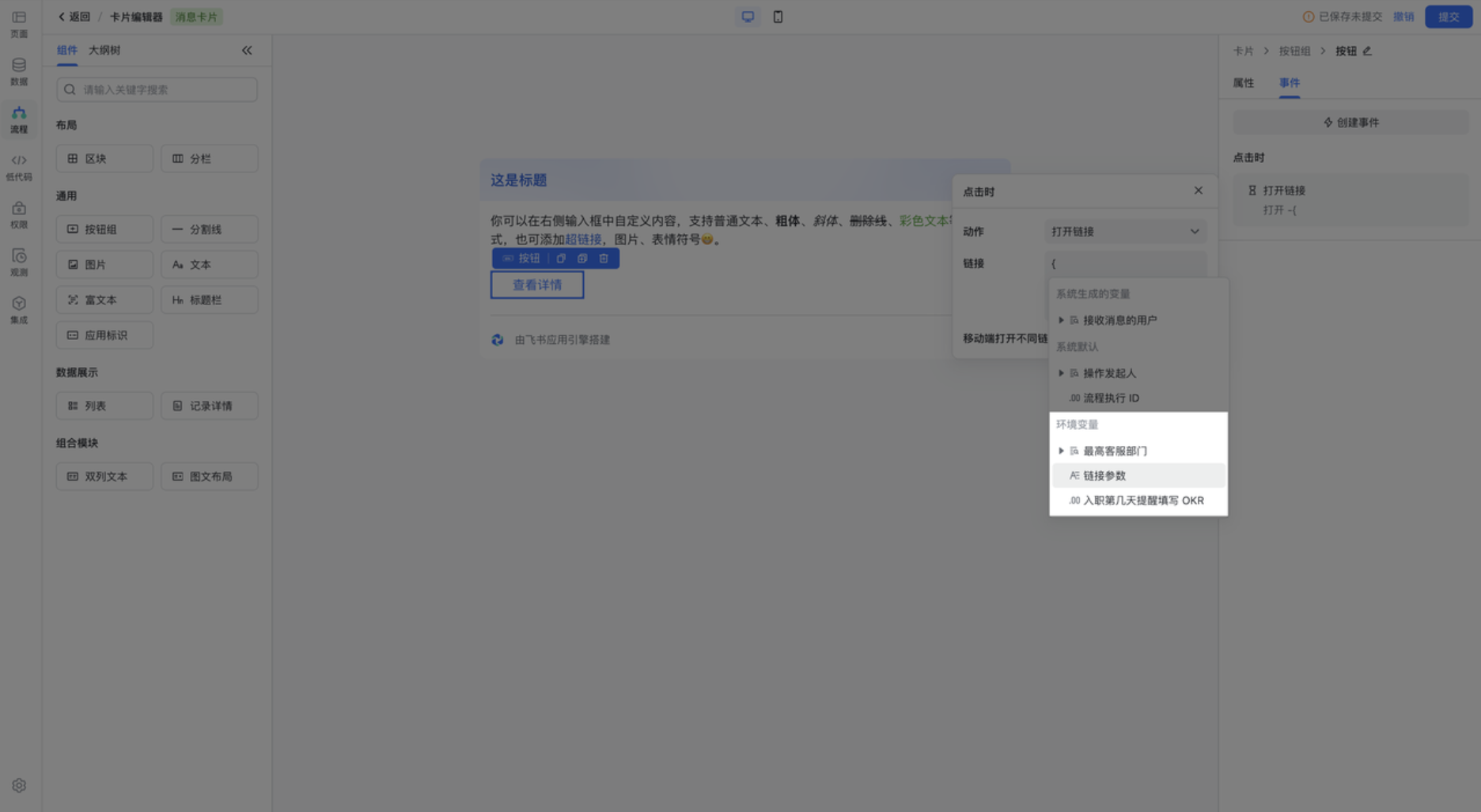The height and width of the screenshot is (812, 1481).
Task: Open the 集成 section in left sidebar
Action: [19, 310]
